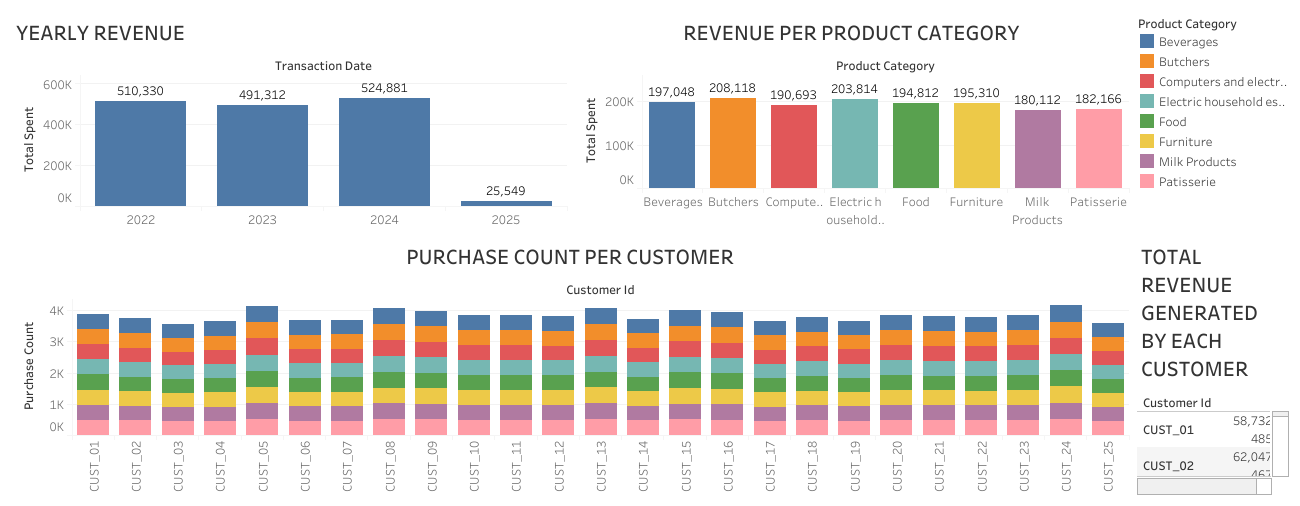Click the Purchase Count axis title
Image resolution: width=1300 pixels, height=506 pixels.
[x=31, y=367]
